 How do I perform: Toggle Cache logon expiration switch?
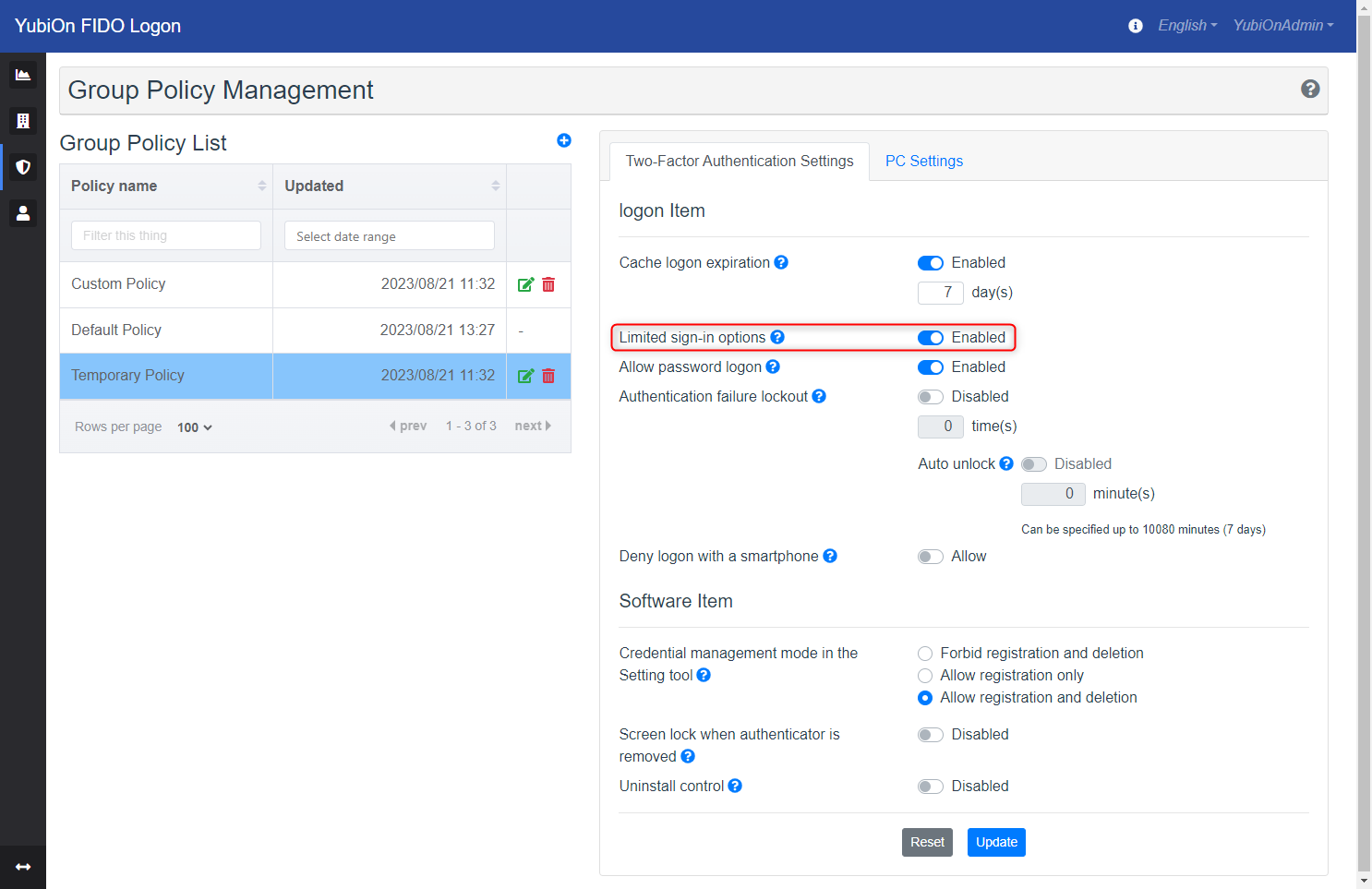931,263
